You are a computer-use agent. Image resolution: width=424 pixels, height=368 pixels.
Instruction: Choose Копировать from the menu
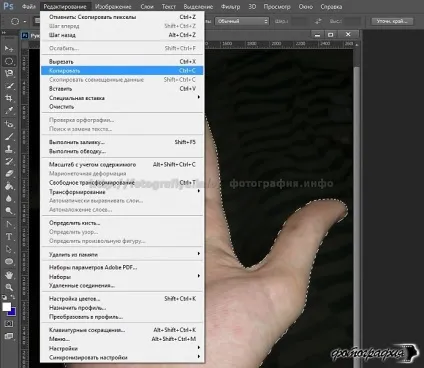122,71
